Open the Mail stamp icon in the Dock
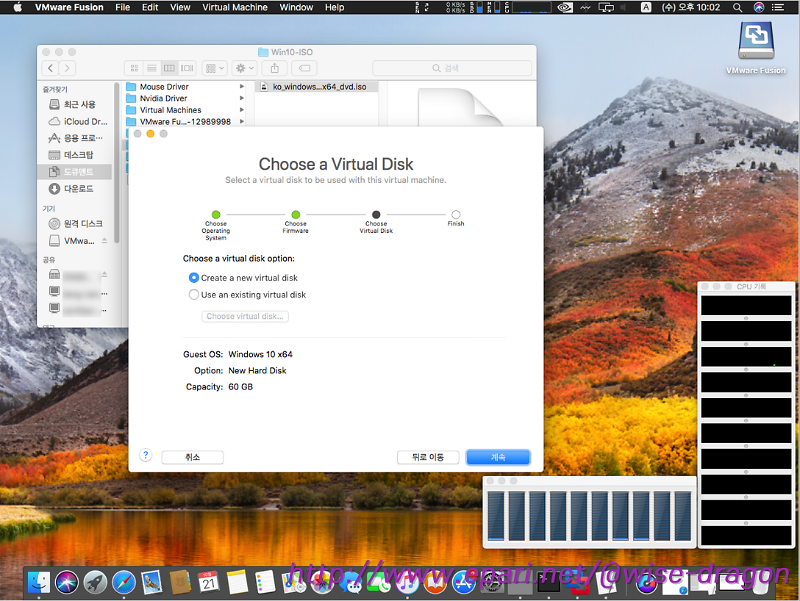Screen dimensions: 800x601 152,582
